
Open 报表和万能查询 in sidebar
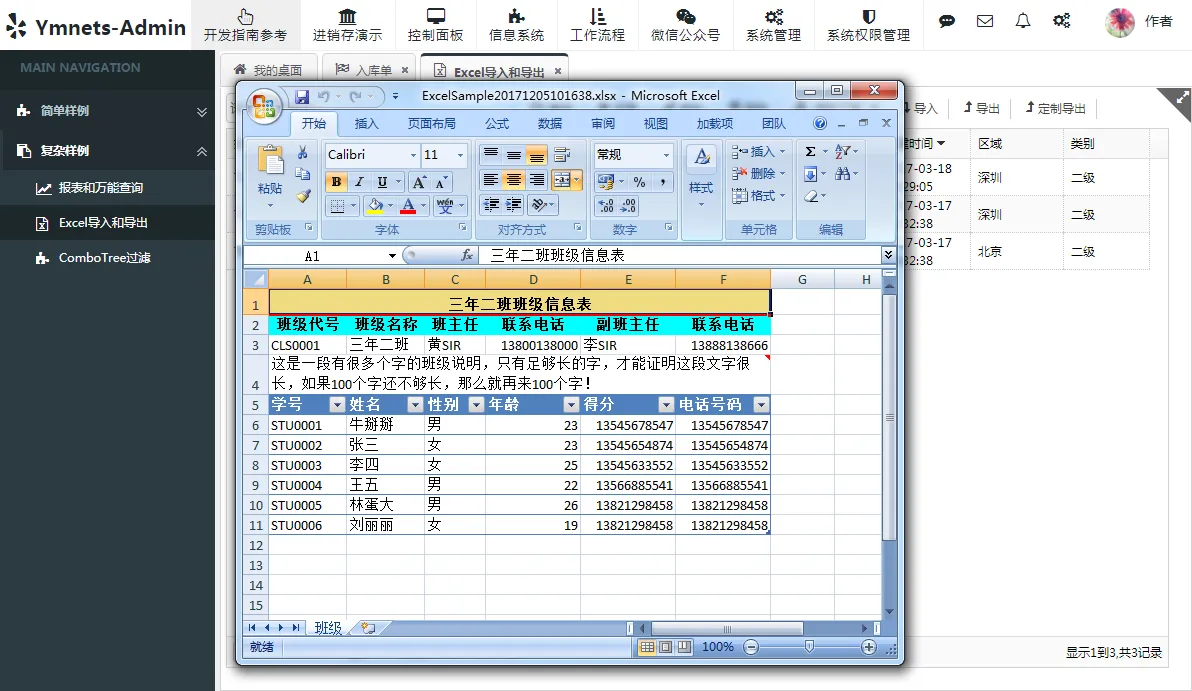click(x=101, y=188)
